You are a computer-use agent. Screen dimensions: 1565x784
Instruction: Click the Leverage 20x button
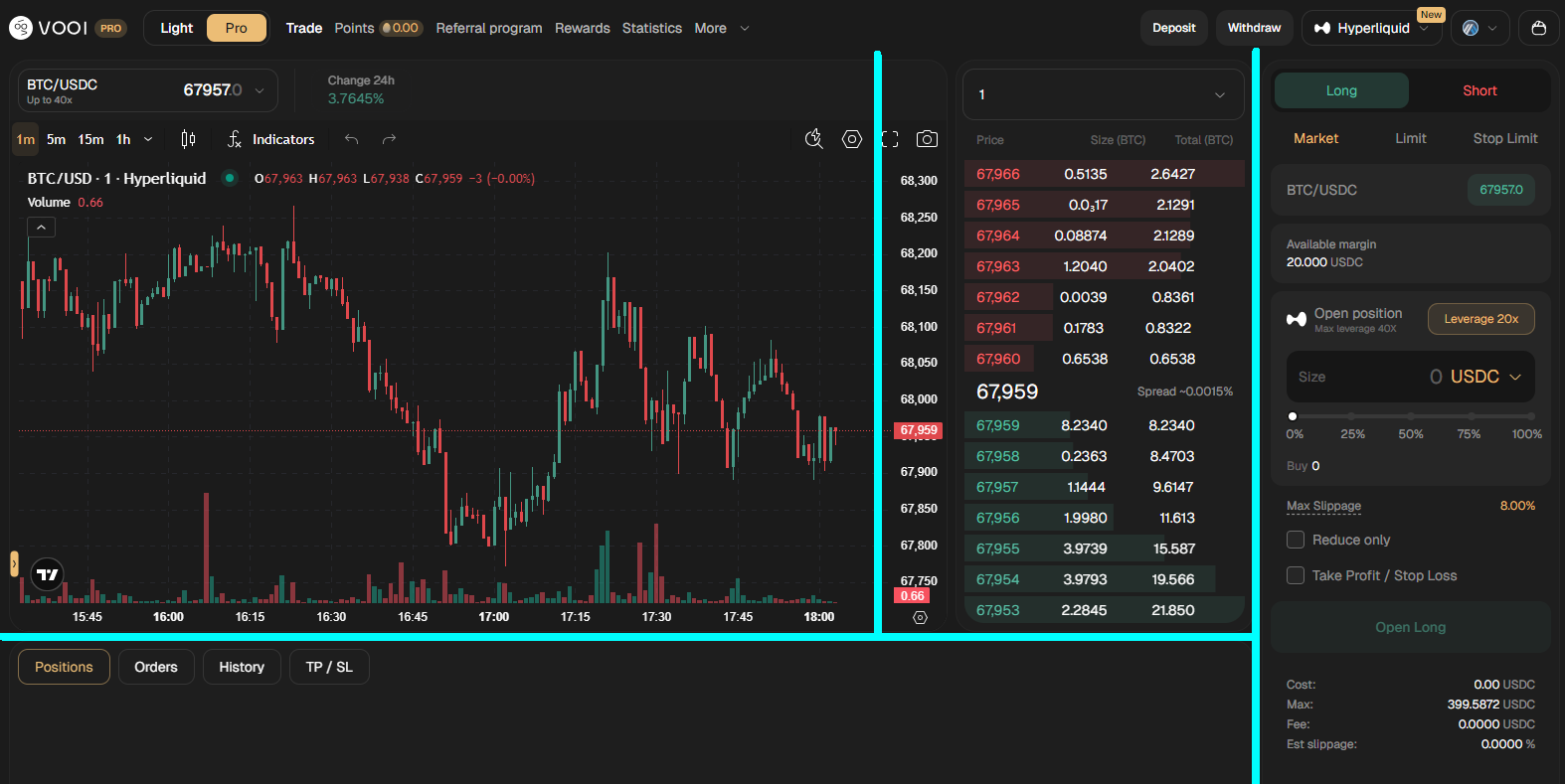pos(1480,319)
